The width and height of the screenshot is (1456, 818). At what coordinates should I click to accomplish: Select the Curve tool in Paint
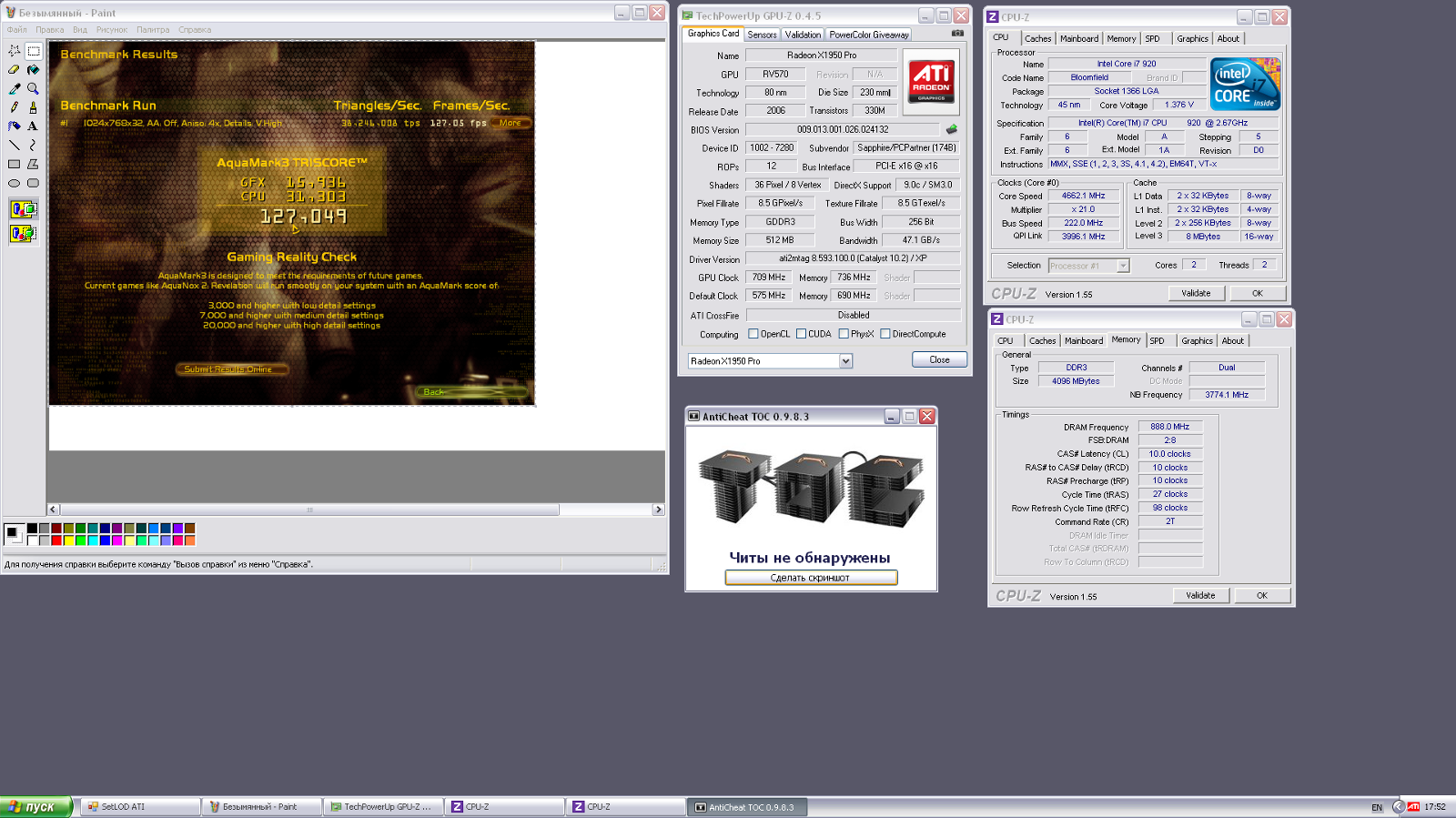tap(33, 145)
